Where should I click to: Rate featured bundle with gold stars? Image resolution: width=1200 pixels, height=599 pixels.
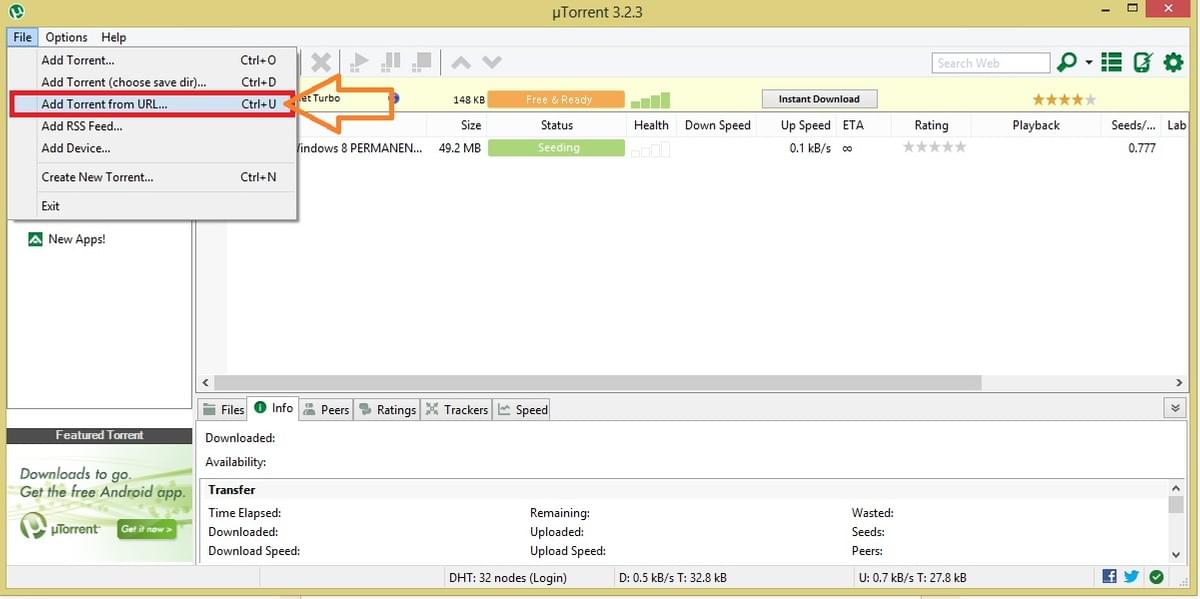point(1064,100)
